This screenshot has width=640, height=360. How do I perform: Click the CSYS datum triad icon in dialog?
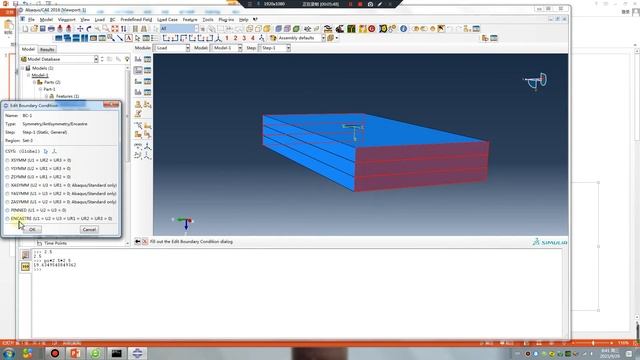54,151
